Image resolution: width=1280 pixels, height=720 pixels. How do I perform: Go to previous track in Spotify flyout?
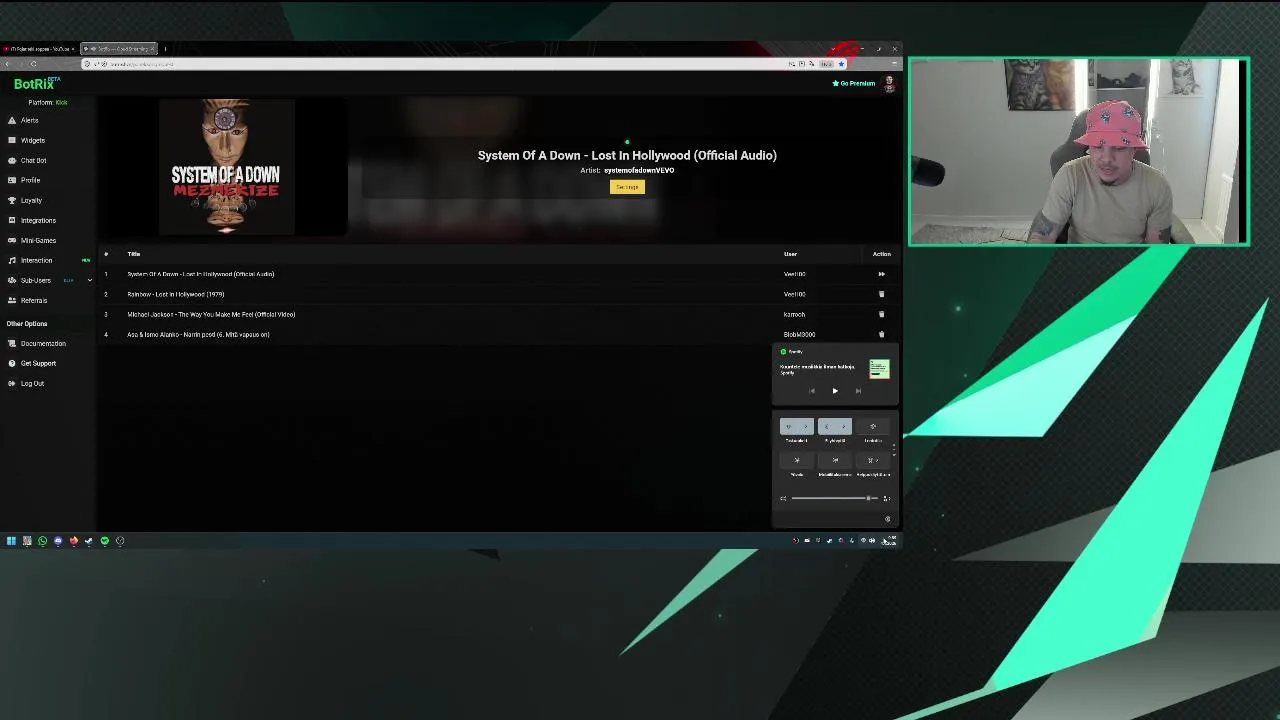[x=812, y=391]
